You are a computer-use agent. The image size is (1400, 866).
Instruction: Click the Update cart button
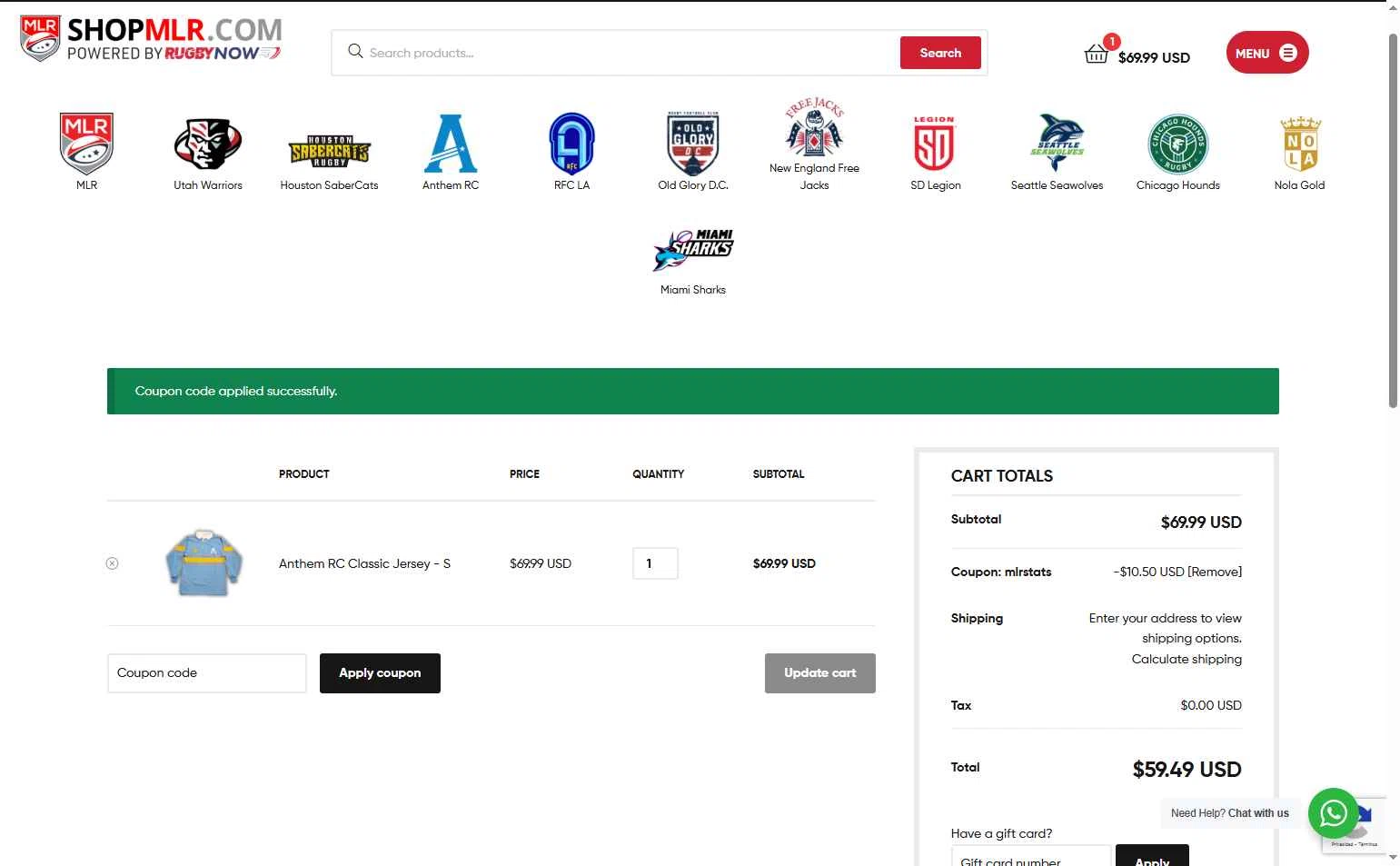point(820,673)
